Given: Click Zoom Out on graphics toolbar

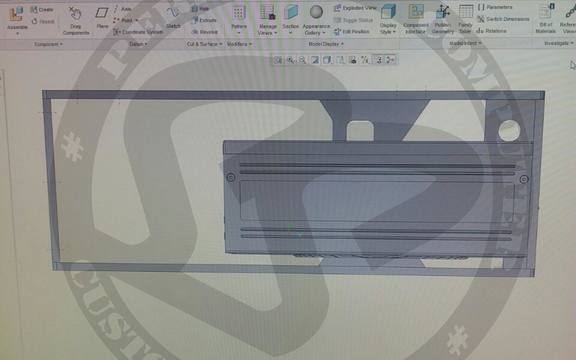Looking at the screenshot, I should pos(303,60).
